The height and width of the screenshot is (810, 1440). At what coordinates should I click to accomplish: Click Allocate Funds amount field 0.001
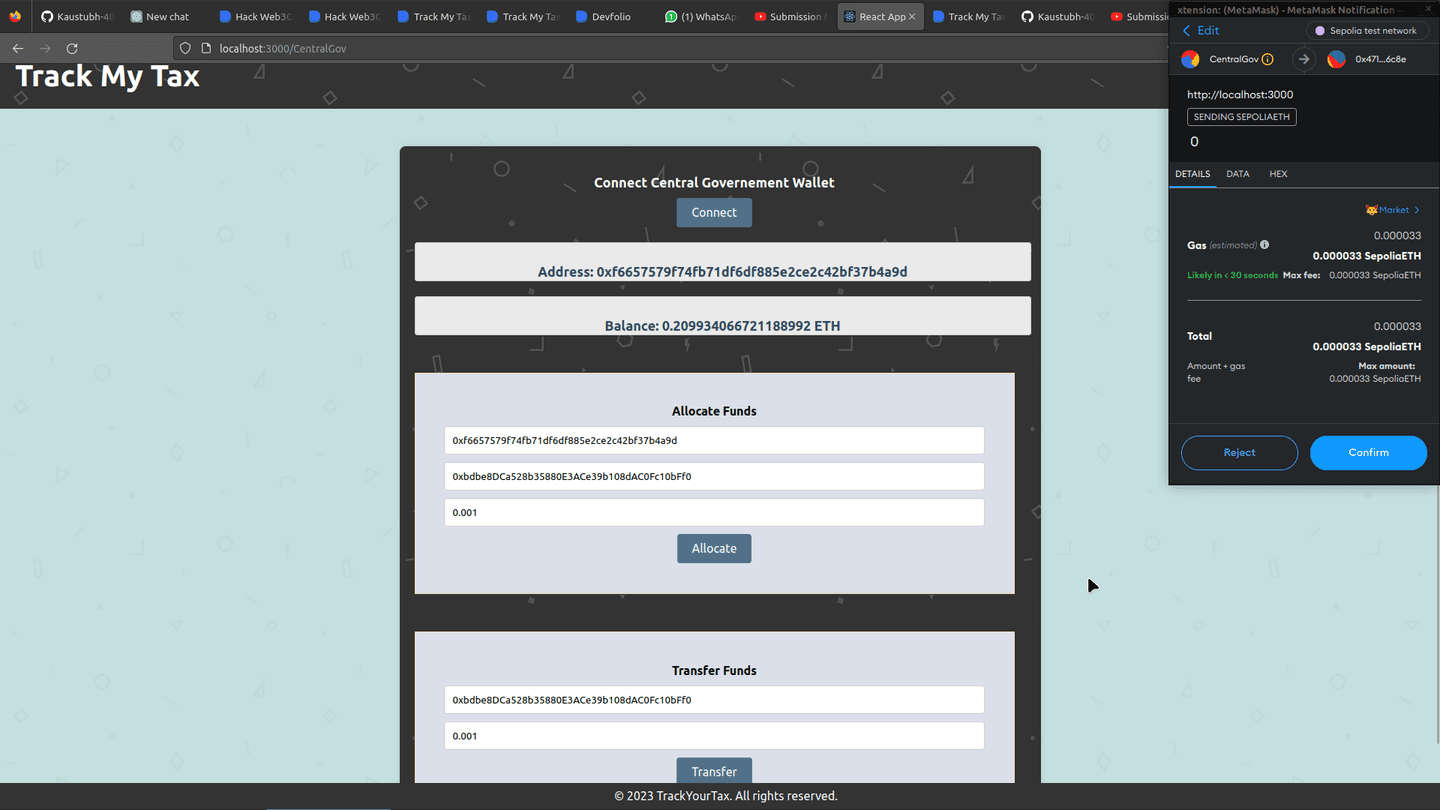tap(714, 512)
